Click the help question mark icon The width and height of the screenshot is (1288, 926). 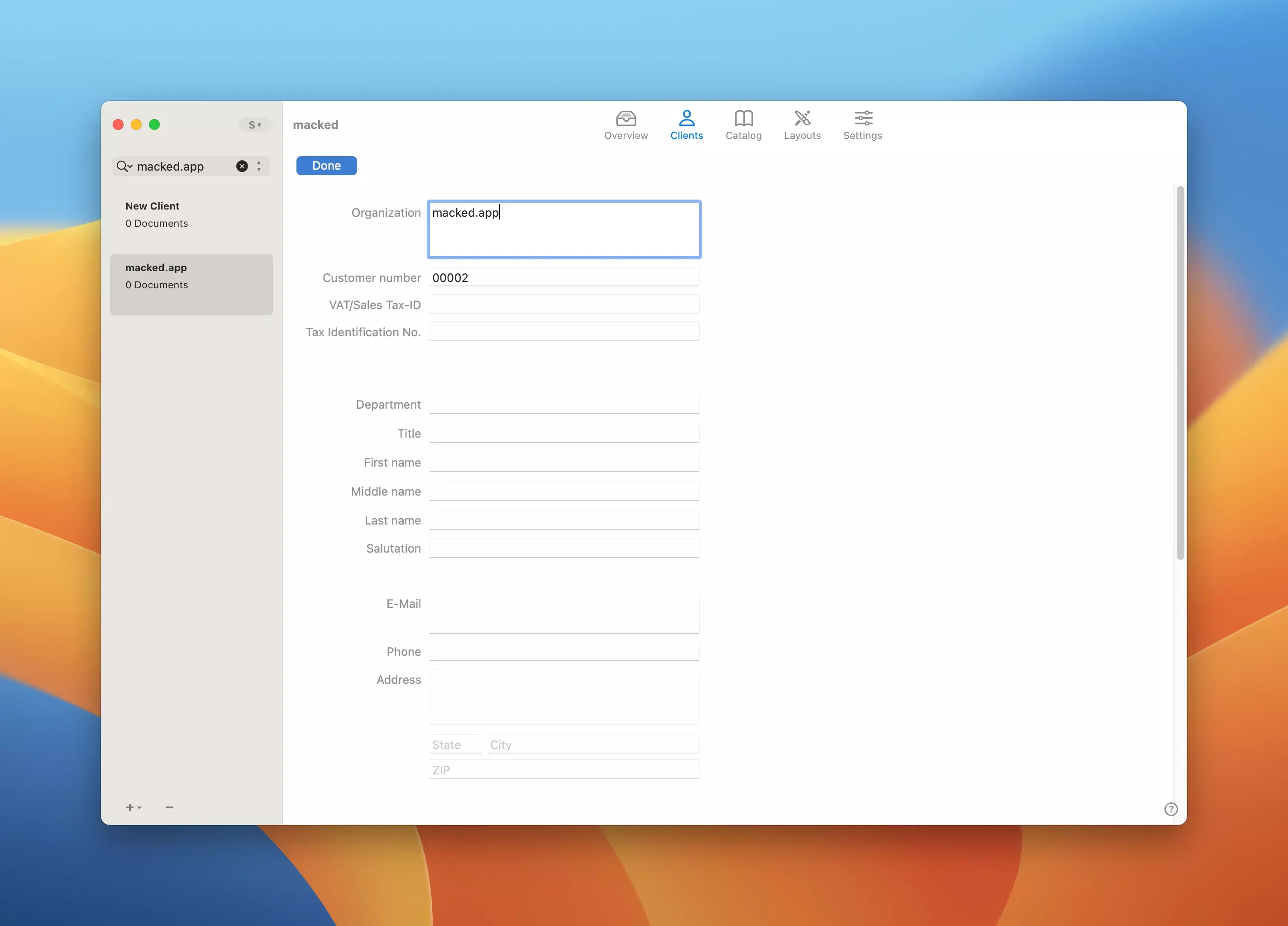pyautogui.click(x=1170, y=809)
